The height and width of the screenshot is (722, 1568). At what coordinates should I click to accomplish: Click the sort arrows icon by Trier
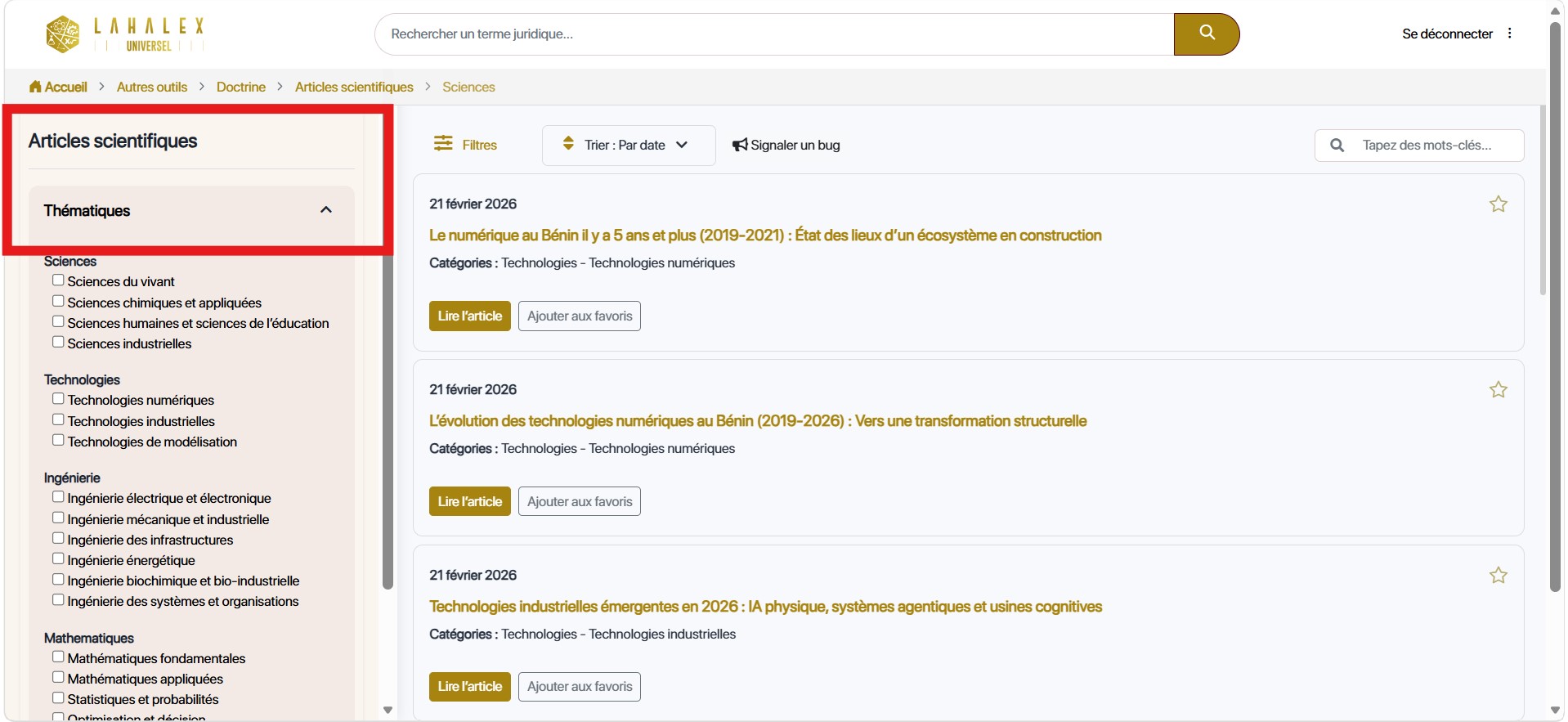tap(568, 144)
